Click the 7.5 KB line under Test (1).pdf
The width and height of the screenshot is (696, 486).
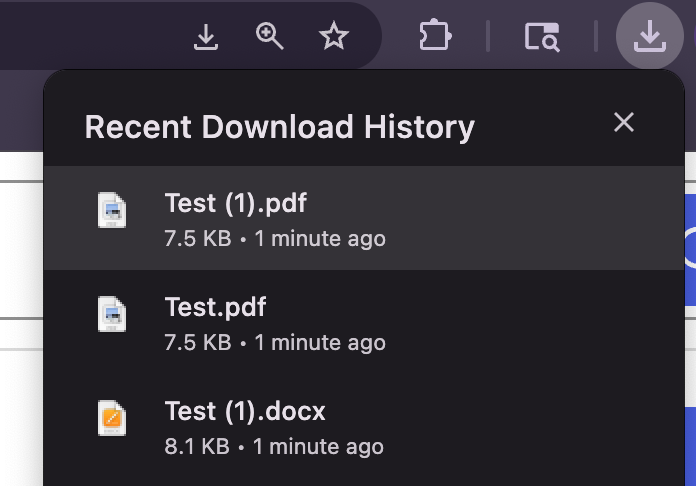click(275, 239)
